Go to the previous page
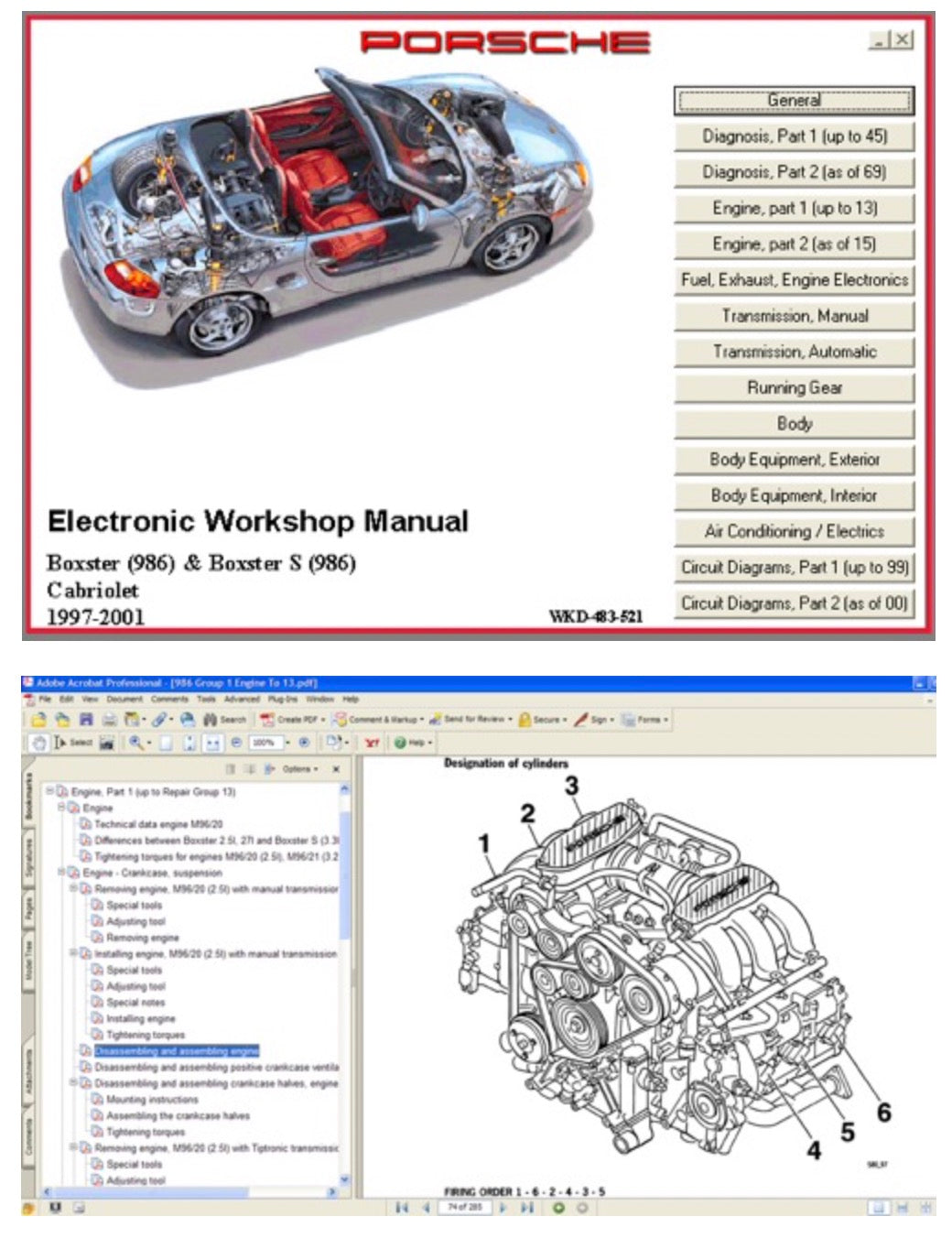 (x=426, y=1208)
